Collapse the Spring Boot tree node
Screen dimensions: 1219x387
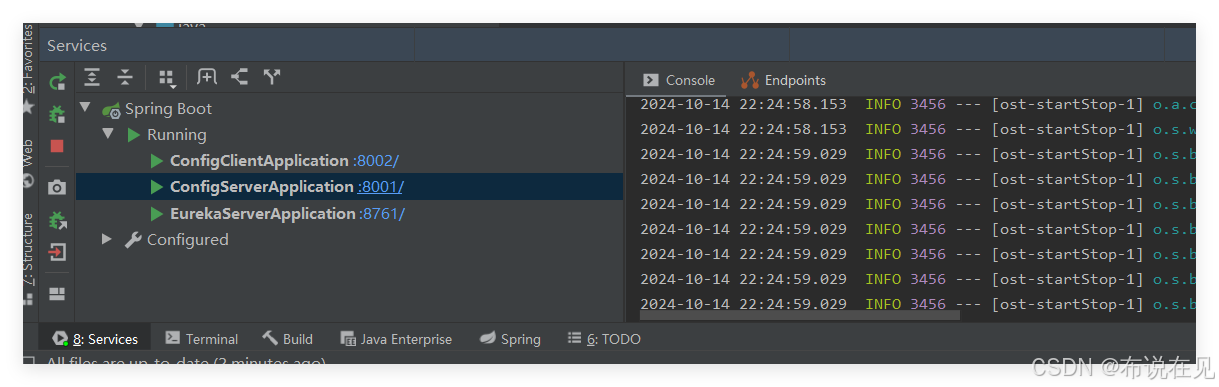[x=85, y=108]
